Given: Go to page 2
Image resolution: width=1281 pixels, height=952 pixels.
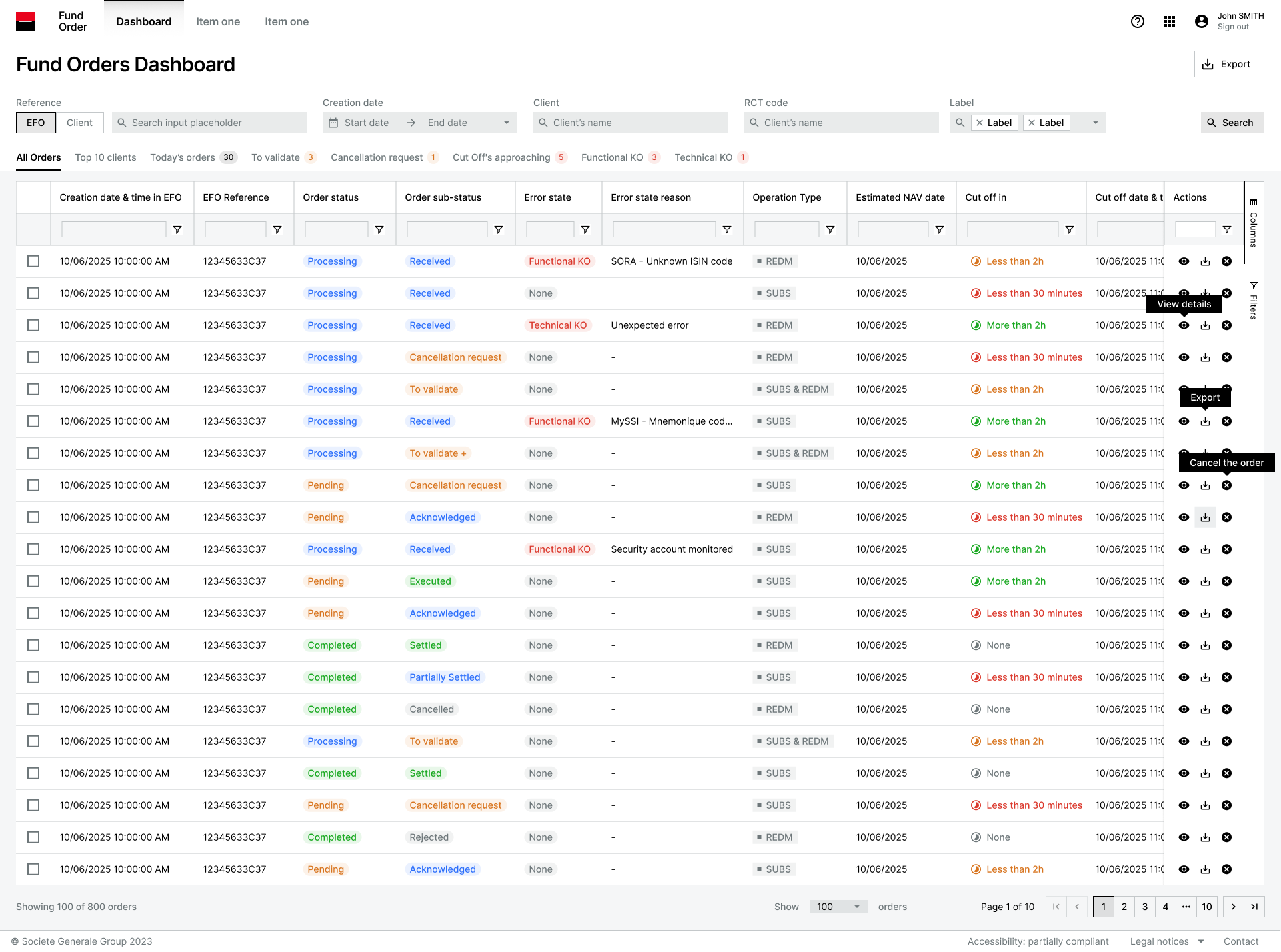Looking at the screenshot, I should pyautogui.click(x=1124, y=907).
